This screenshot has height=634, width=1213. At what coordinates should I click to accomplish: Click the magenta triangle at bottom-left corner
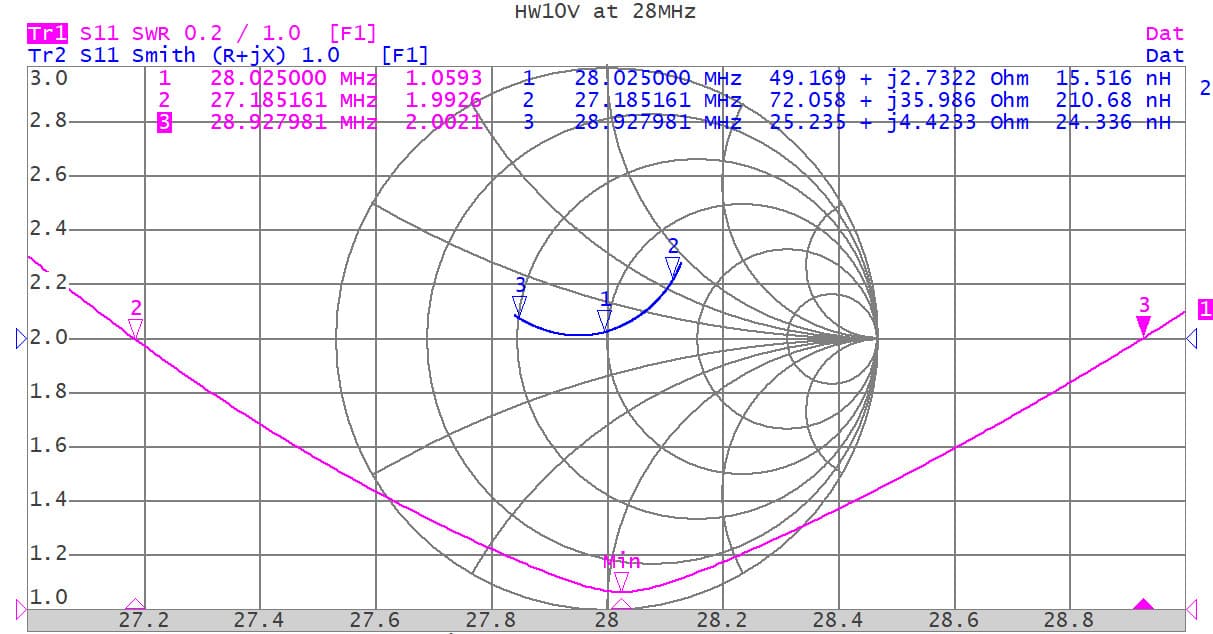(x=22, y=607)
